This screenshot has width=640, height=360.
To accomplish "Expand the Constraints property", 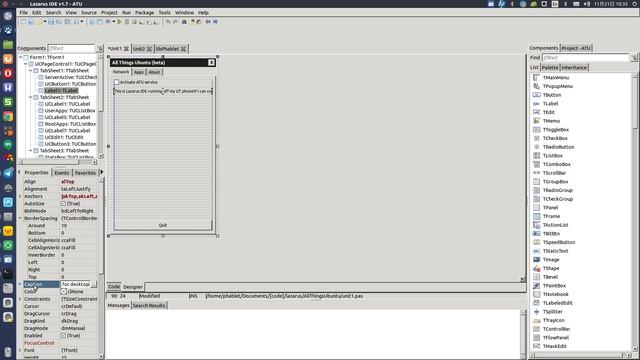I will 20,299.
